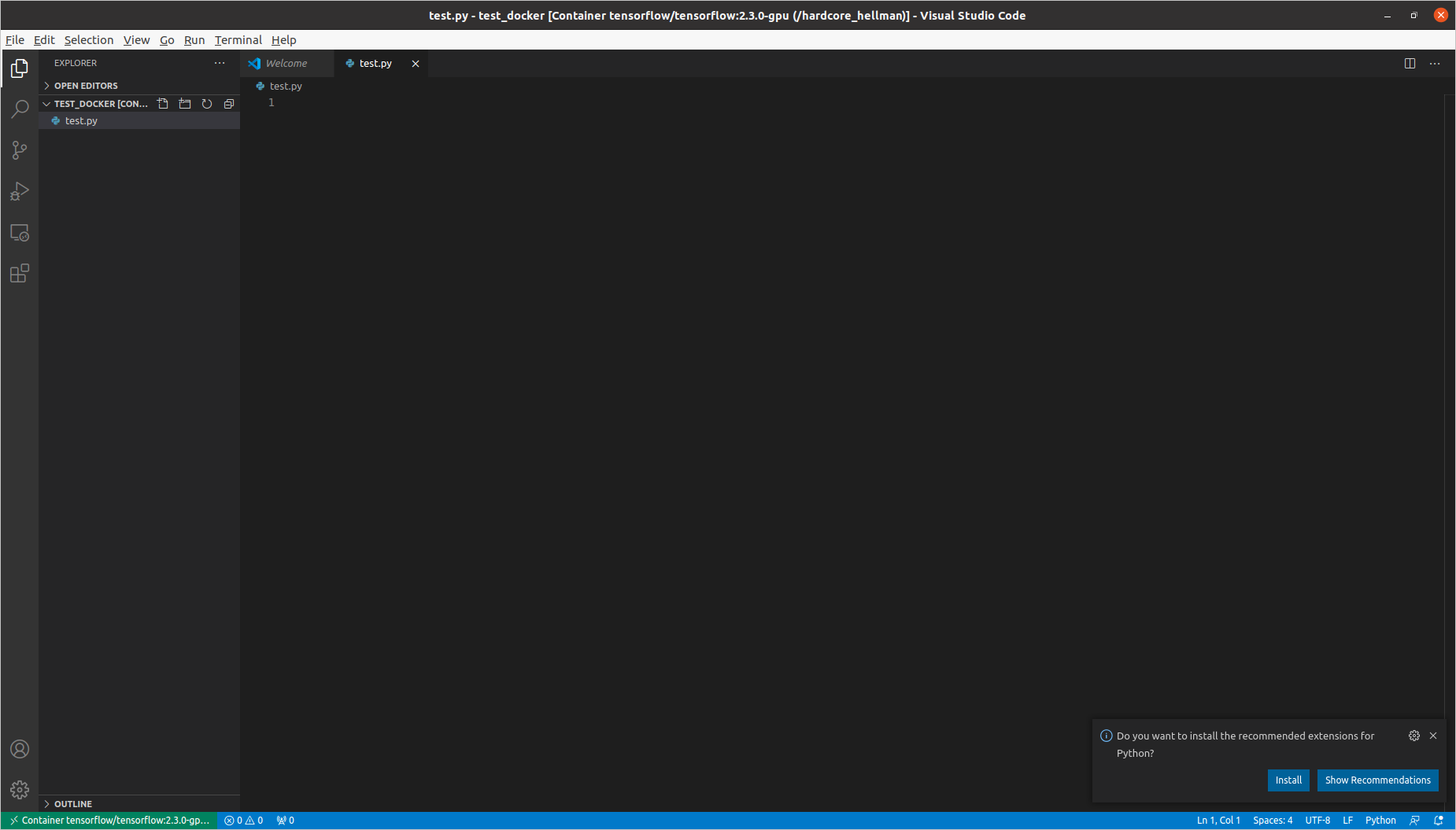Select language mode Python in status bar
Image resolution: width=1456 pixels, height=830 pixels.
click(1380, 821)
